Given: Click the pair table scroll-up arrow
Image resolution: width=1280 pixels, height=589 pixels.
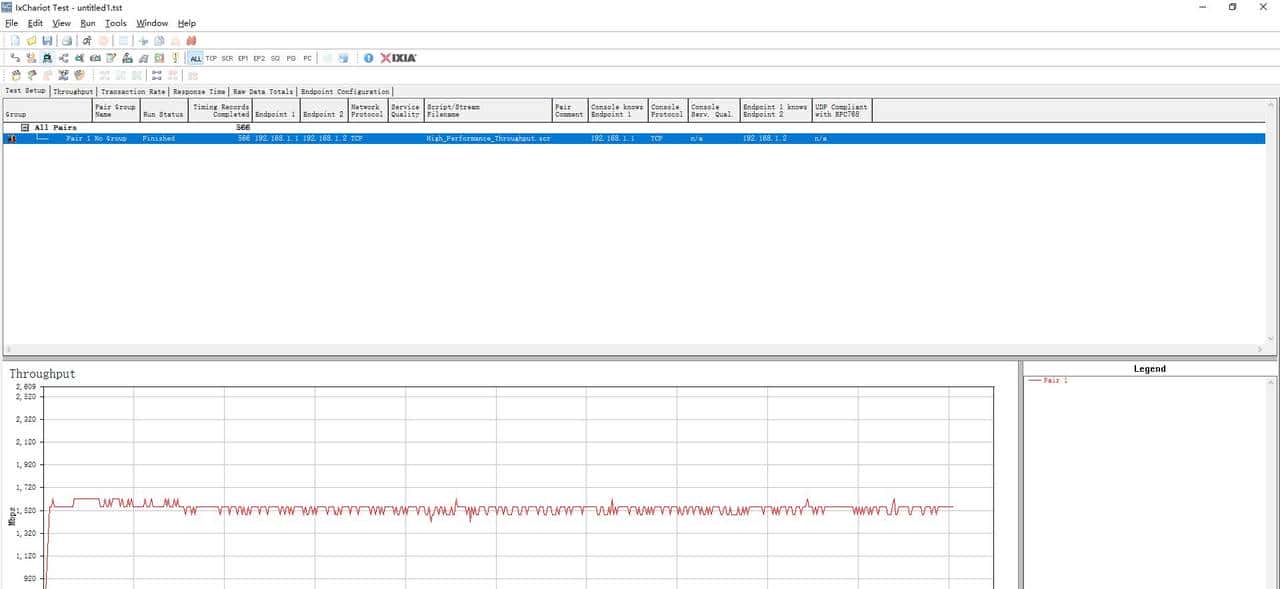Looking at the screenshot, I should pyautogui.click(x=1271, y=104).
